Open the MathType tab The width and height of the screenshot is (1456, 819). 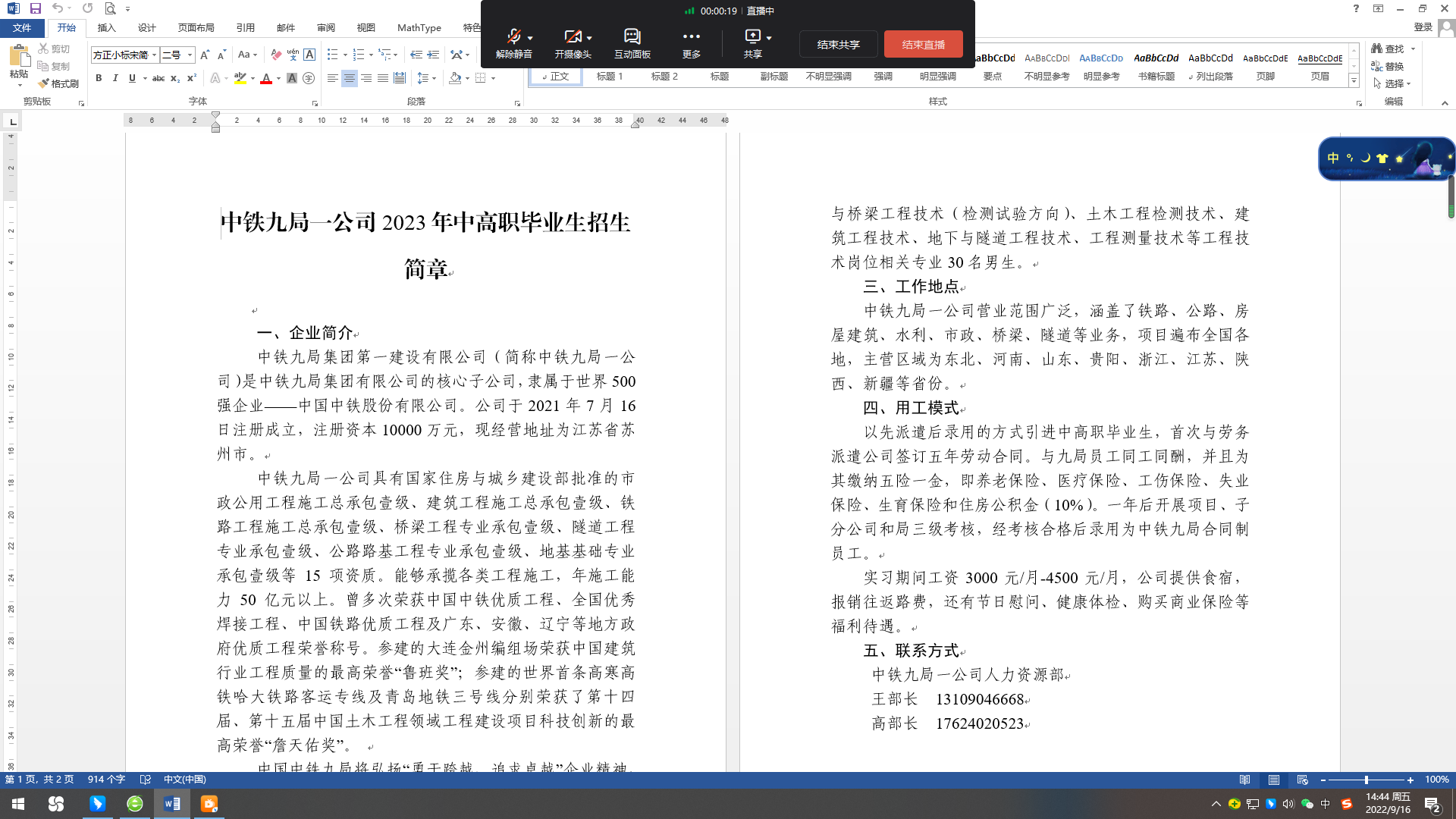(419, 27)
